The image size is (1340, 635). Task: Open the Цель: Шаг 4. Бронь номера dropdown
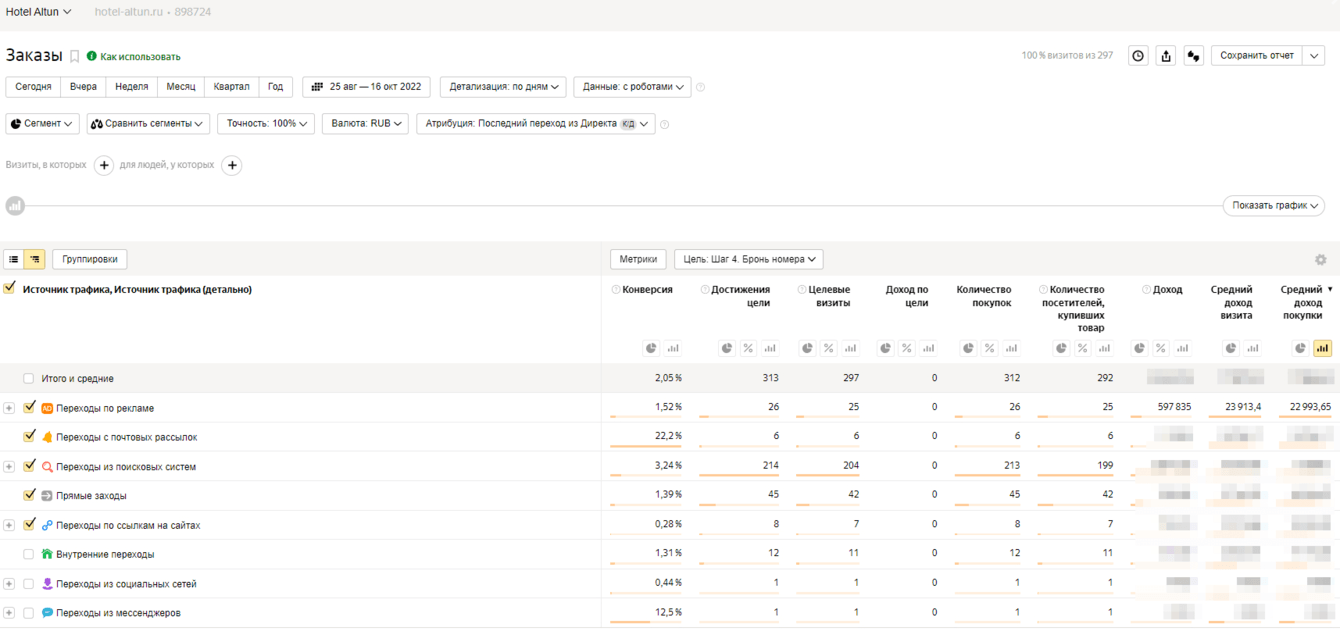click(x=748, y=259)
